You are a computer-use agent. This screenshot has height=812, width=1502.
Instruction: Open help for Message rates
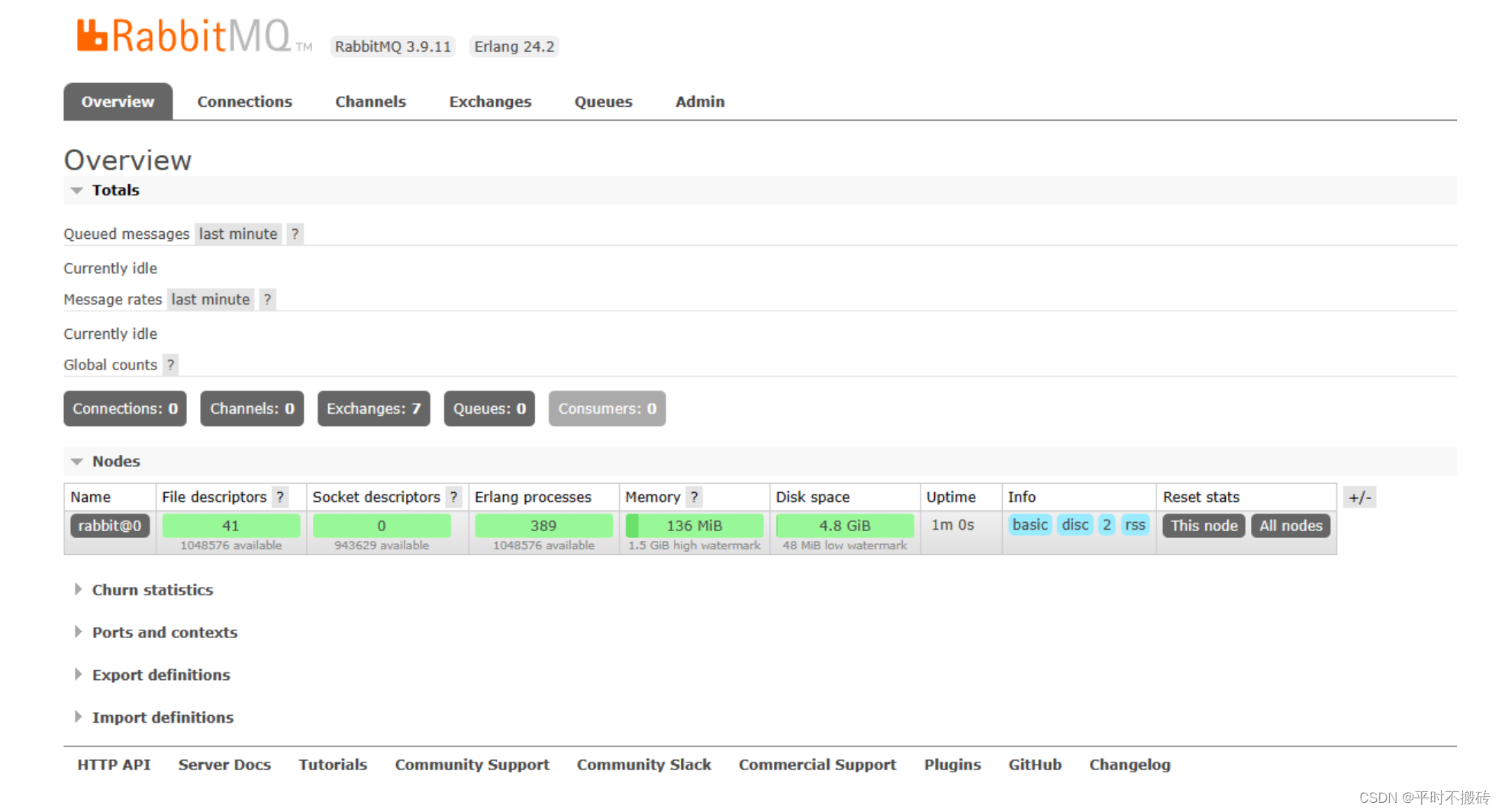[267, 299]
